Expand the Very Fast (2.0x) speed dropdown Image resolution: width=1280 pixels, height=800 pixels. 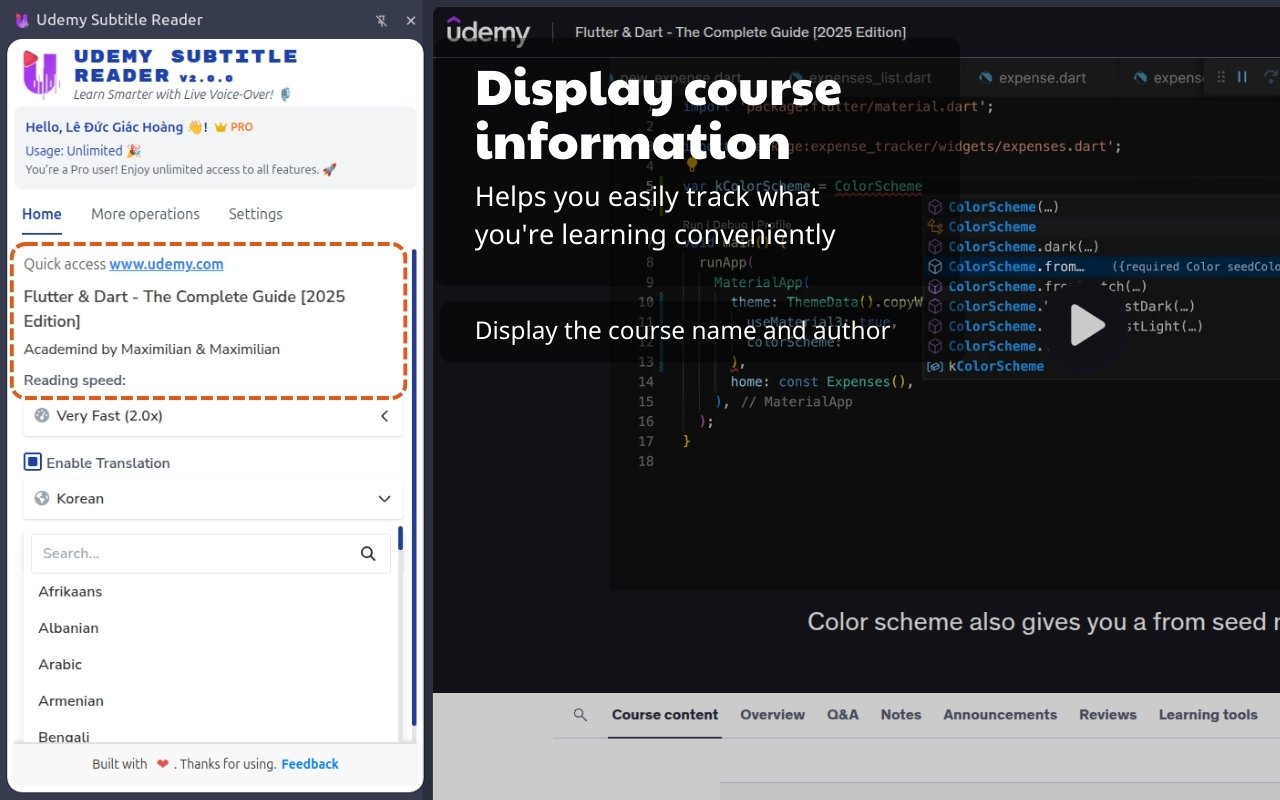pyautogui.click(x=213, y=416)
